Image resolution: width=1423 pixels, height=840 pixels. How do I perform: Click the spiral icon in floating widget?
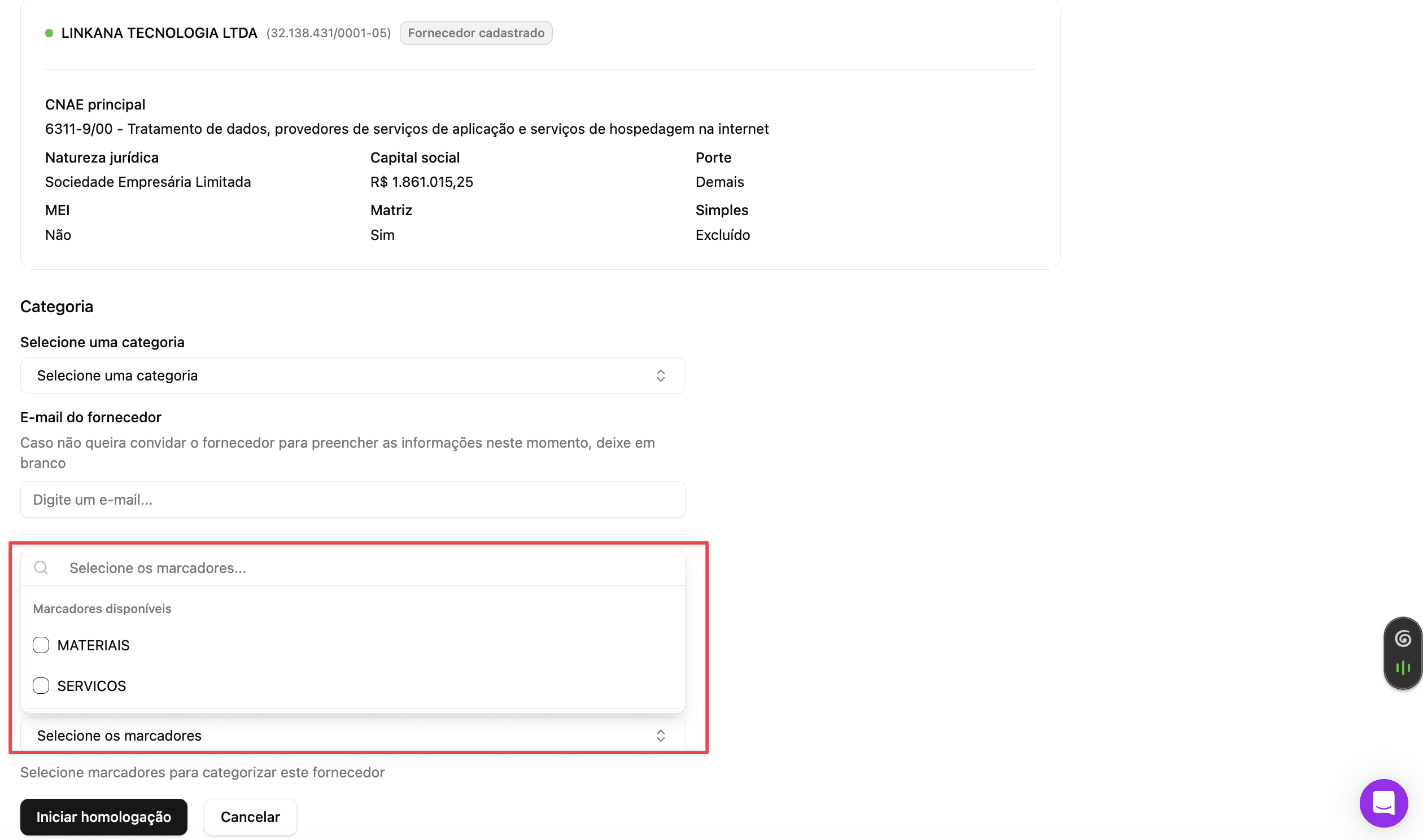[1403, 638]
